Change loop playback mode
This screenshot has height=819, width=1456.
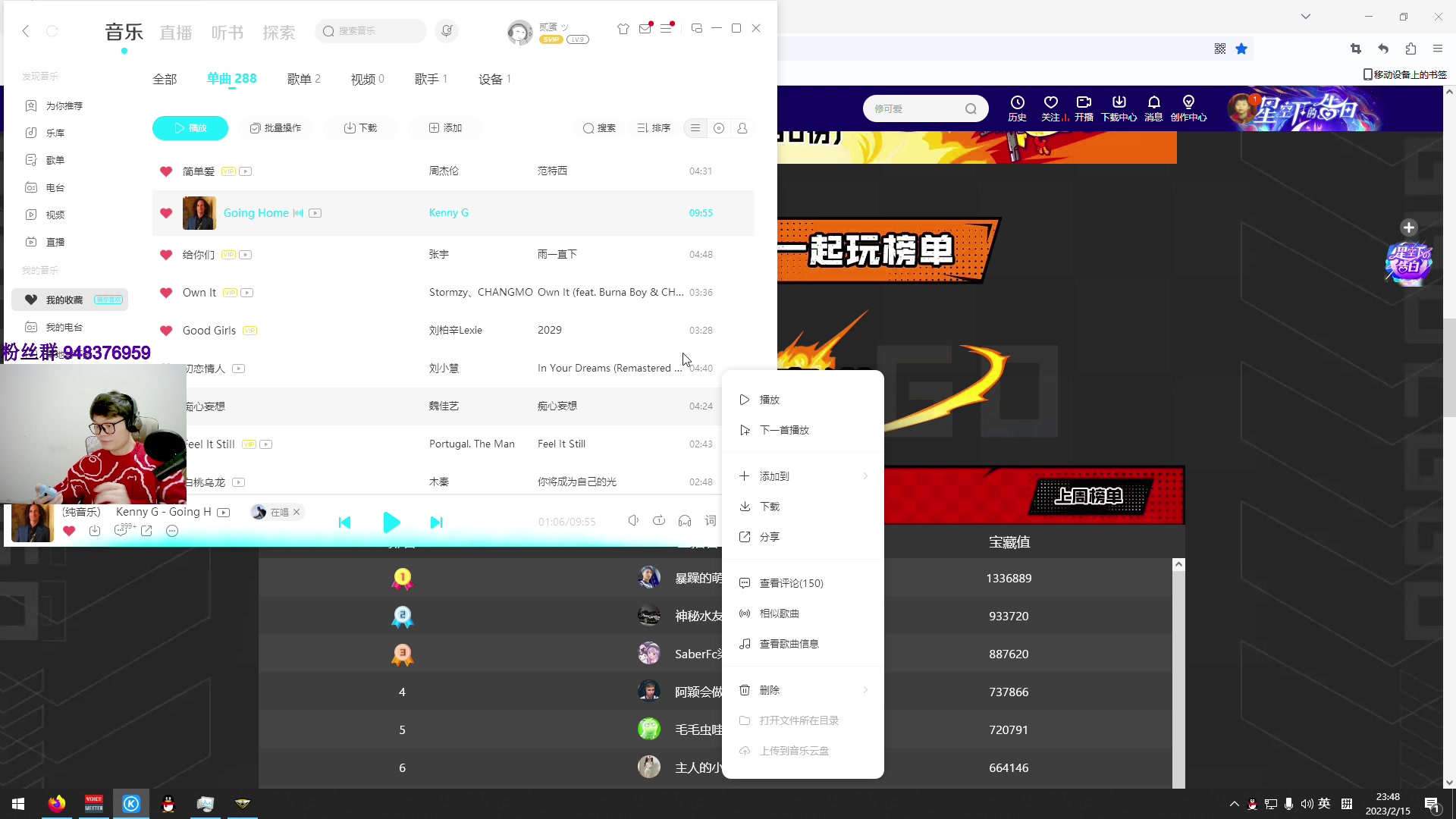click(659, 520)
